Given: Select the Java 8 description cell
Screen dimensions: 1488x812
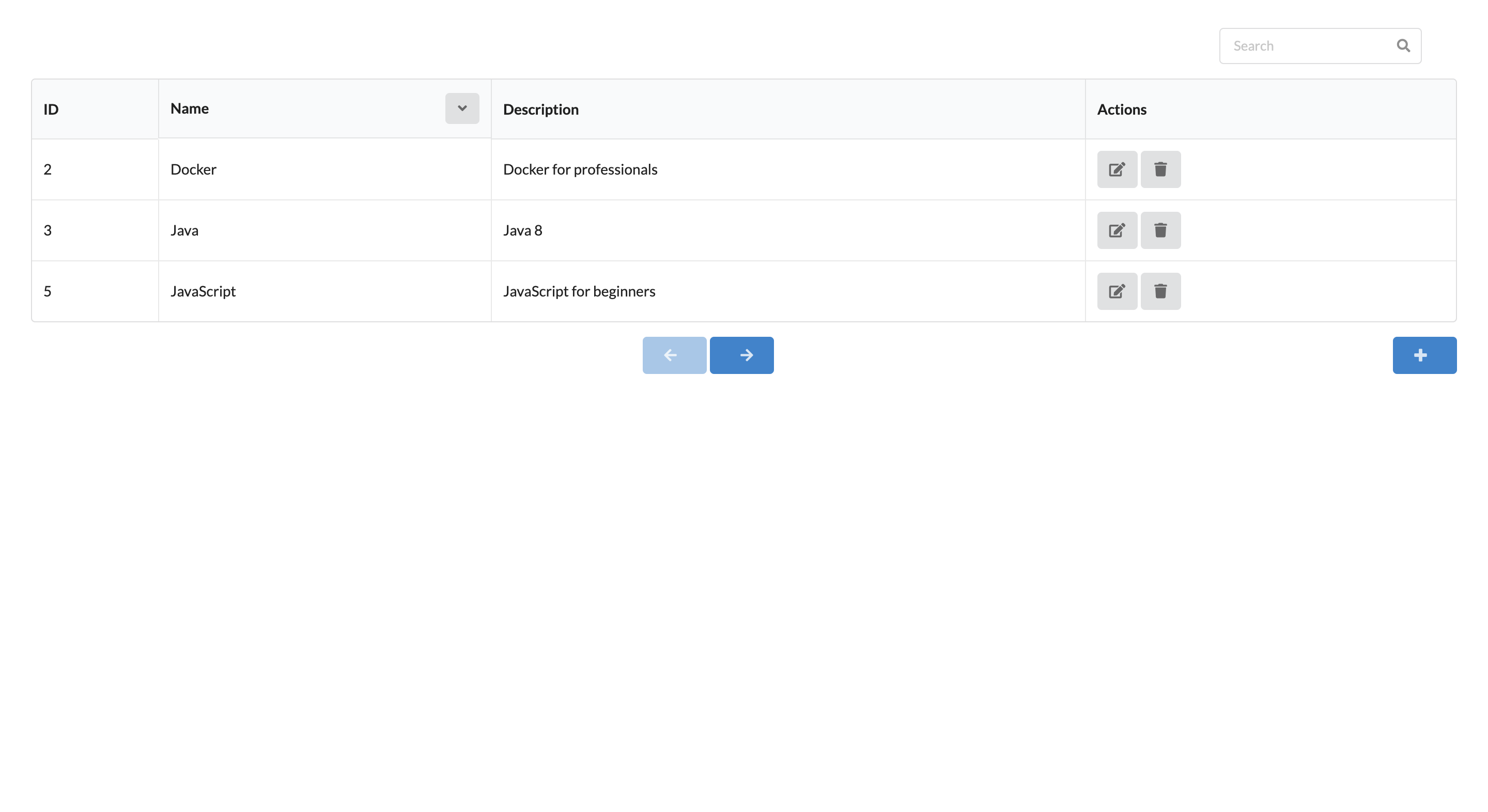Looking at the screenshot, I should coord(522,230).
